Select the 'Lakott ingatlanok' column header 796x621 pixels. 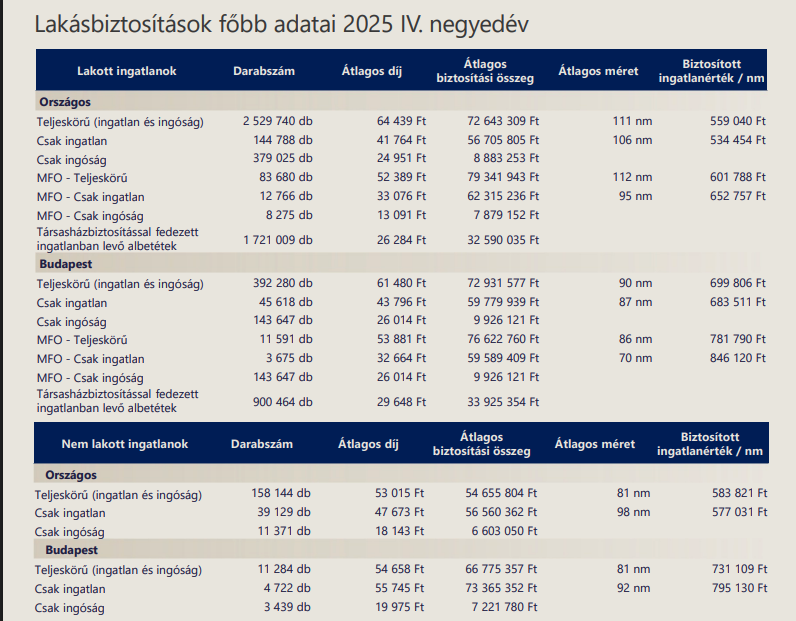tap(126, 71)
